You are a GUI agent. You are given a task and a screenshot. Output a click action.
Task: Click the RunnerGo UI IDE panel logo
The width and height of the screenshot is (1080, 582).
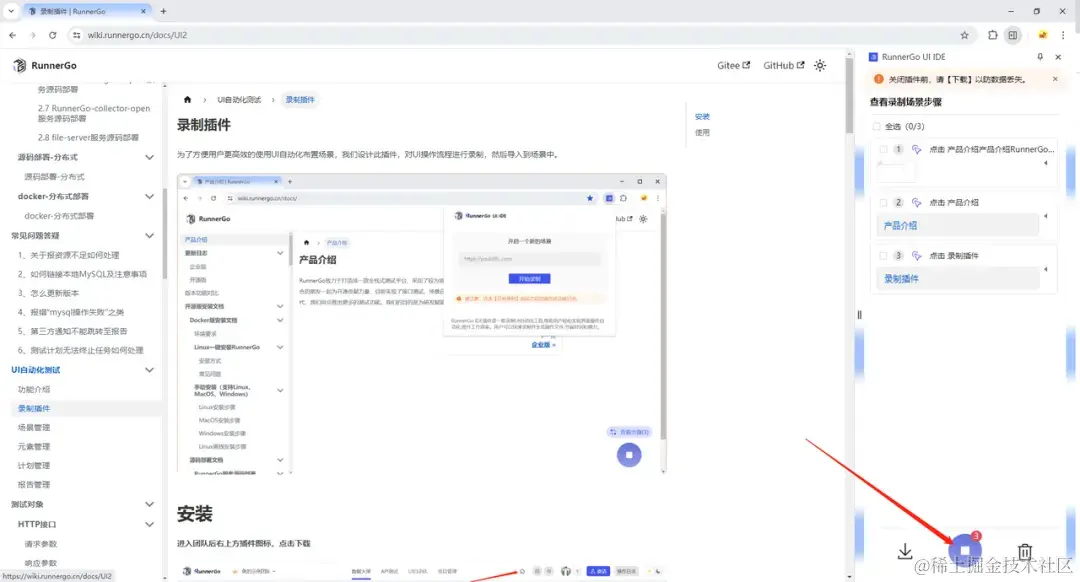pyautogui.click(x=873, y=57)
